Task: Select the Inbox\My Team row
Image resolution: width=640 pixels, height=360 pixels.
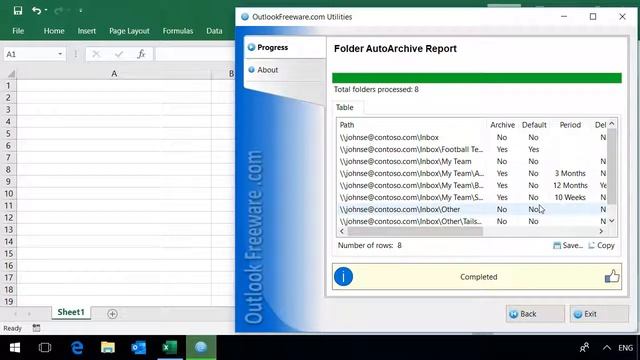Action: click(x=472, y=161)
